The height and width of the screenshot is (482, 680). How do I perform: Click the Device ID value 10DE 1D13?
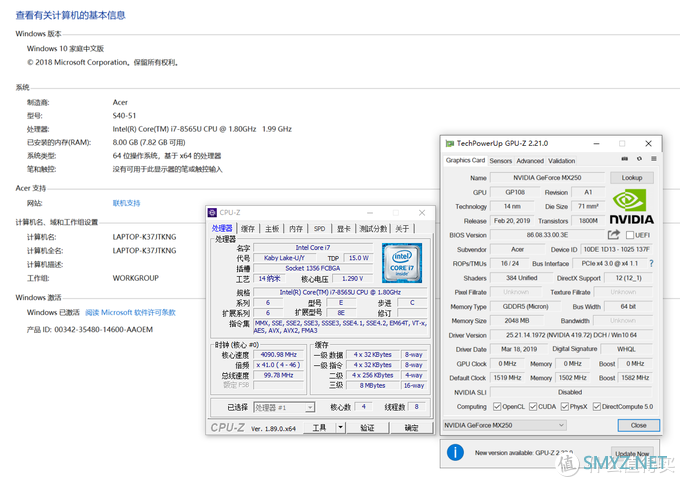pyautogui.click(x=616, y=249)
